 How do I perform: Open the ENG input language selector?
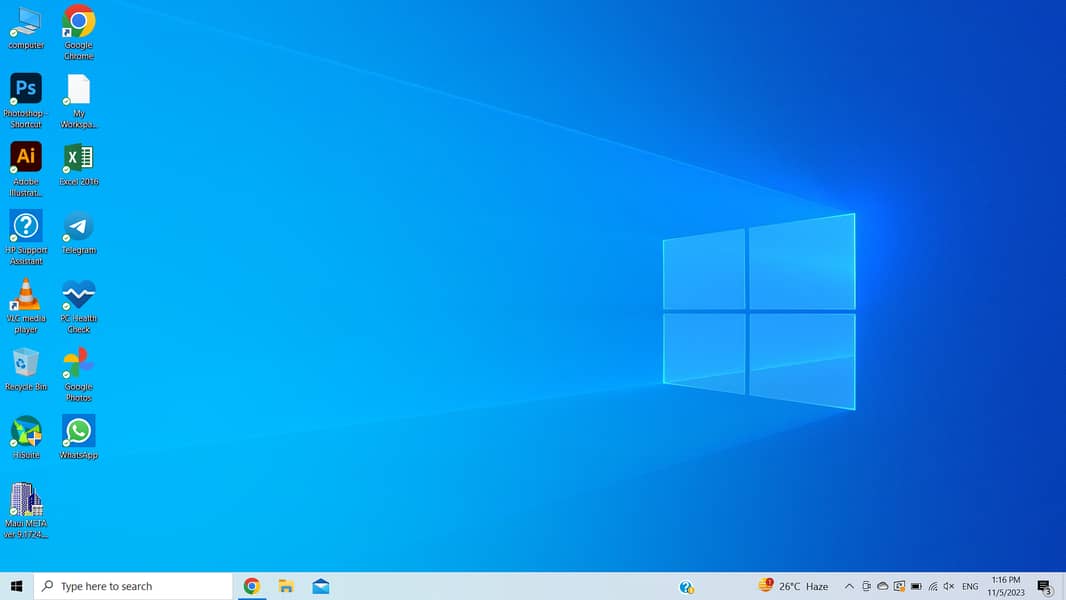click(x=970, y=587)
